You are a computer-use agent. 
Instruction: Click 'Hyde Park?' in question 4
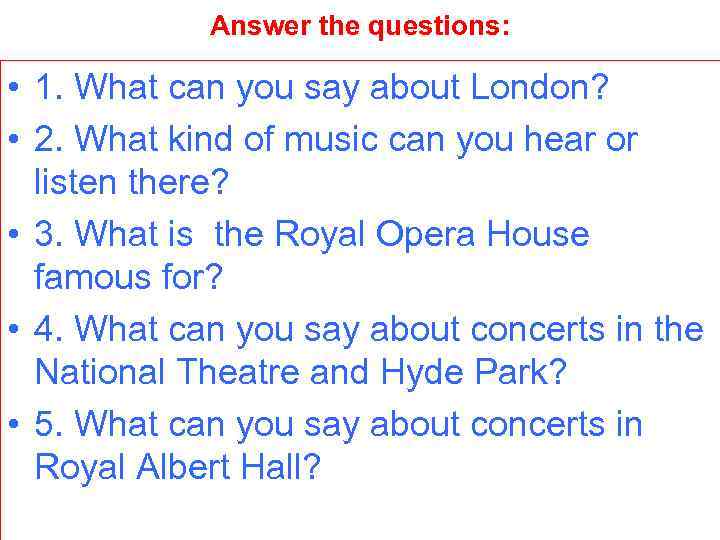tap(474, 372)
